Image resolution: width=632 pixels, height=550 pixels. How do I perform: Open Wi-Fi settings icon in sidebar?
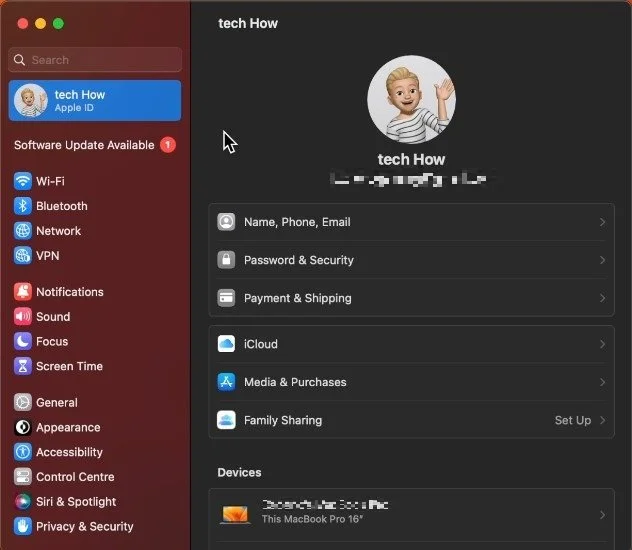coord(23,181)
